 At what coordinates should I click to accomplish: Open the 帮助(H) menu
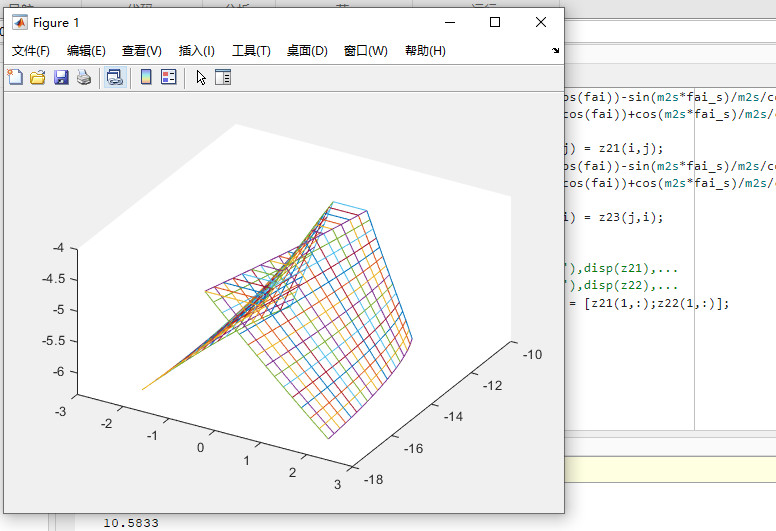425,51
